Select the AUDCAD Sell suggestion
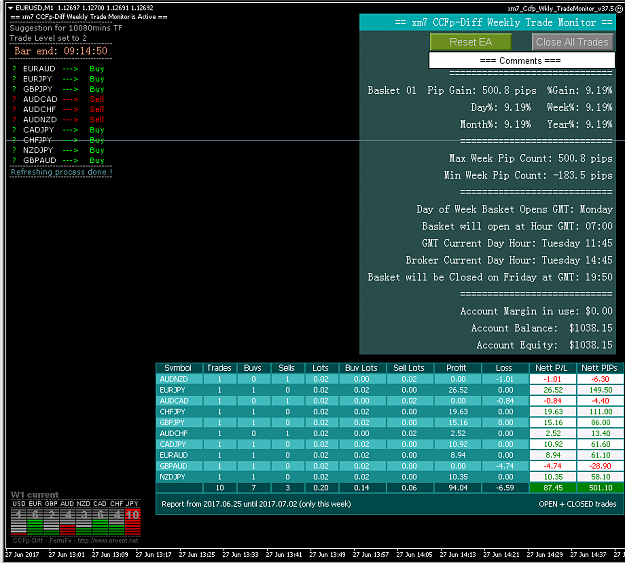Viewport: 625px width, 563px height. (x=59, y=99)
